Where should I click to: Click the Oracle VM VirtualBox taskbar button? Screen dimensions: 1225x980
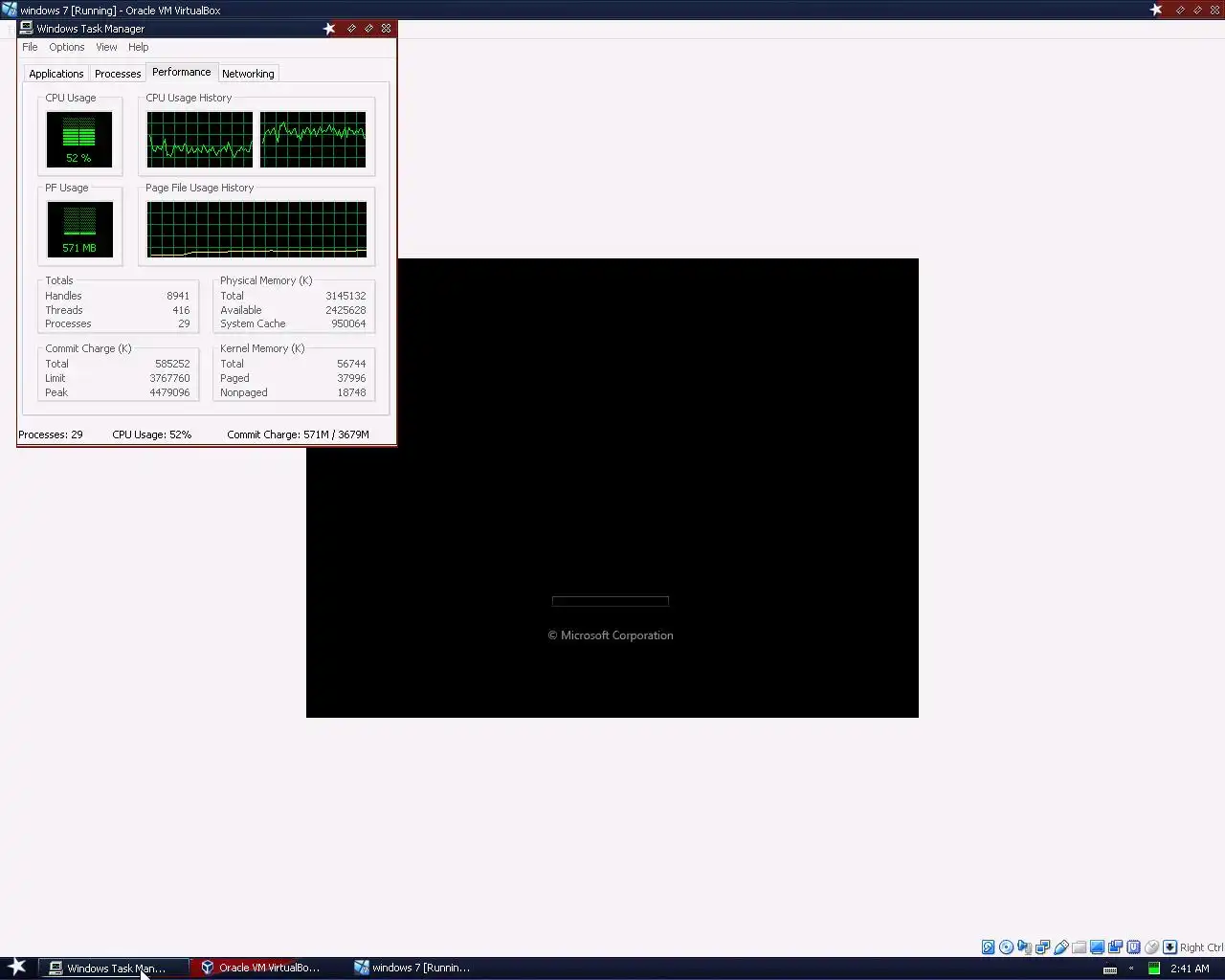point(268,968)
